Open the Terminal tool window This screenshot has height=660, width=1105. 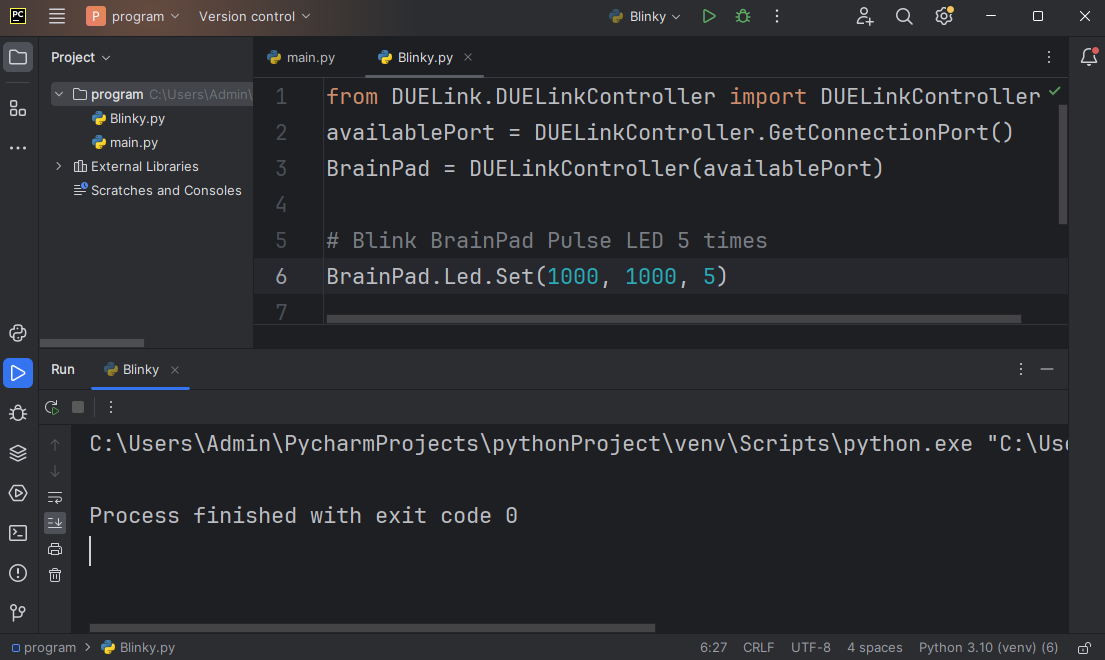pos(18,533)
